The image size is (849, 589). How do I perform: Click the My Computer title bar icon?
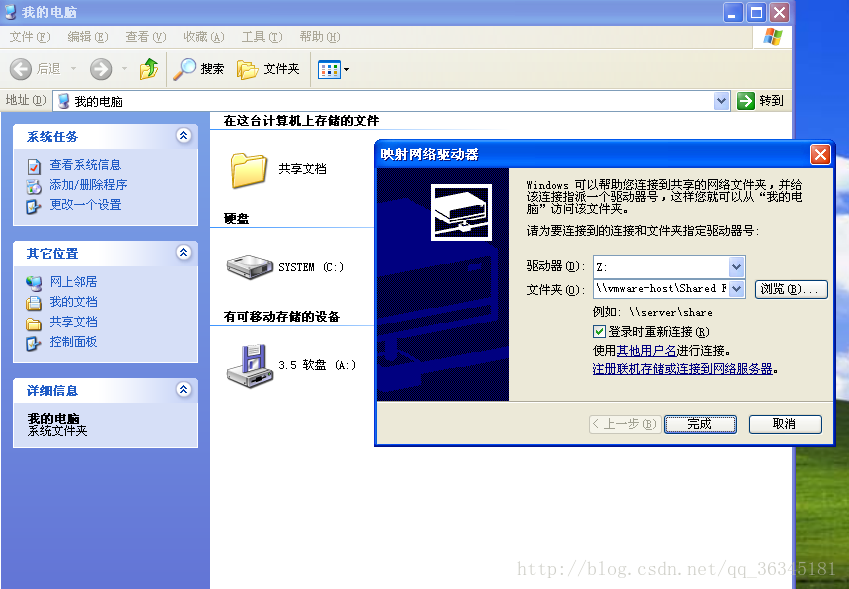pos(10,12)
